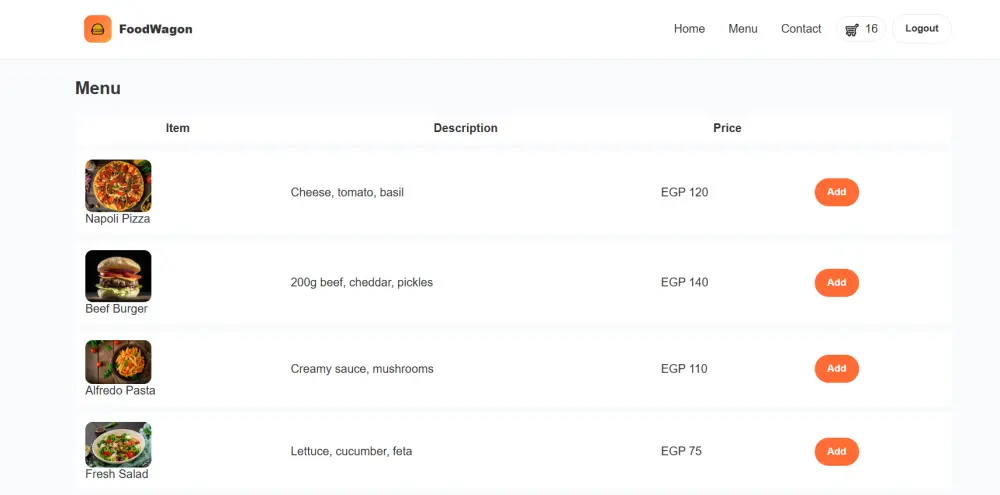Add Napoli Pizza to cart
1000x495 pixels.
pyautogui.click(x=836, y=192)
